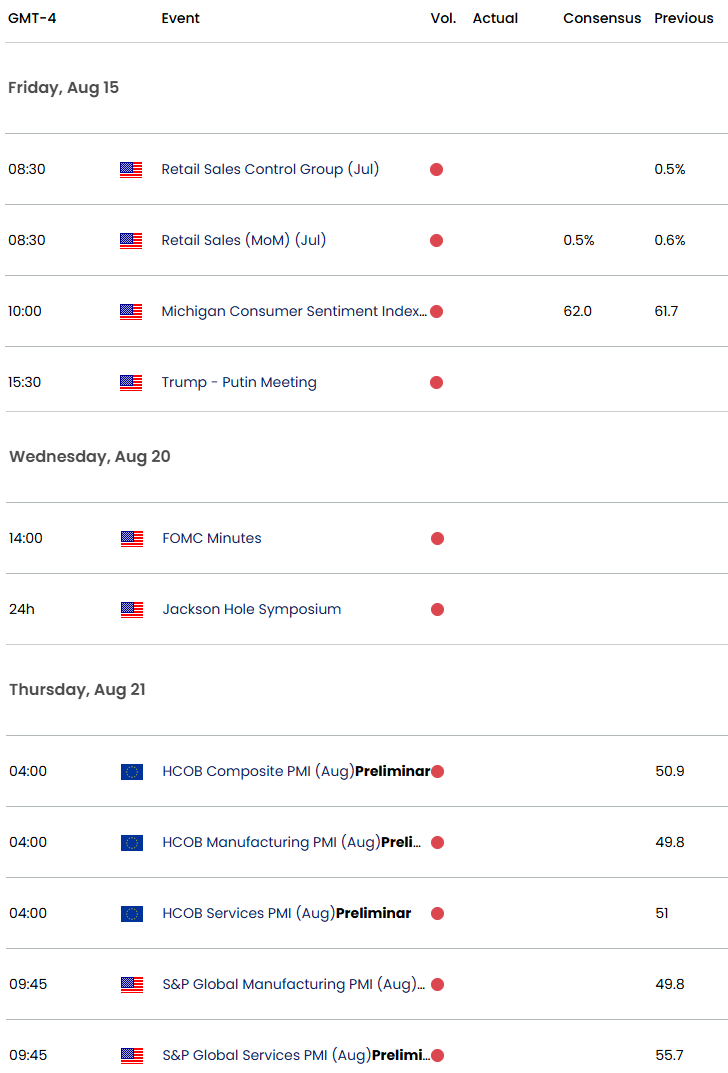Viewport: 728px width, 1073px height.
Task: Open the FOMC Minutes event details
Action: 212,538
